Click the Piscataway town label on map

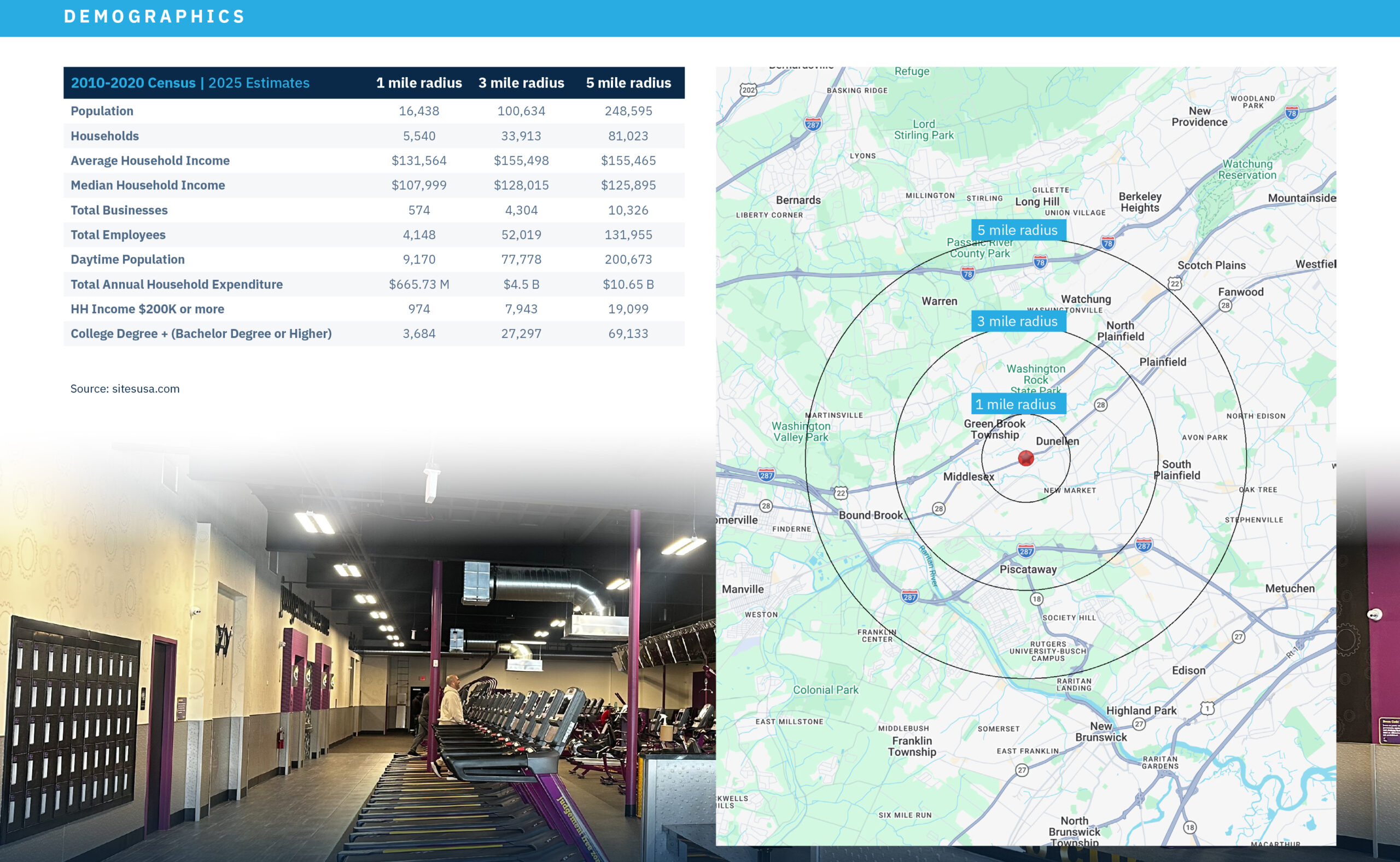pyautogui.click(x=1028, y=569)
